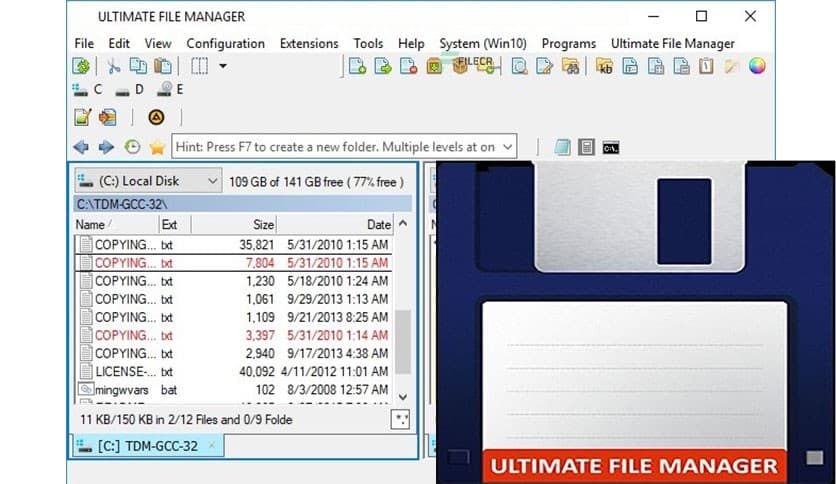Open the dropdown arrow beside the selection icon
Image resolution: width=836 pixels, height=484 pixels.
click(223, 66)
